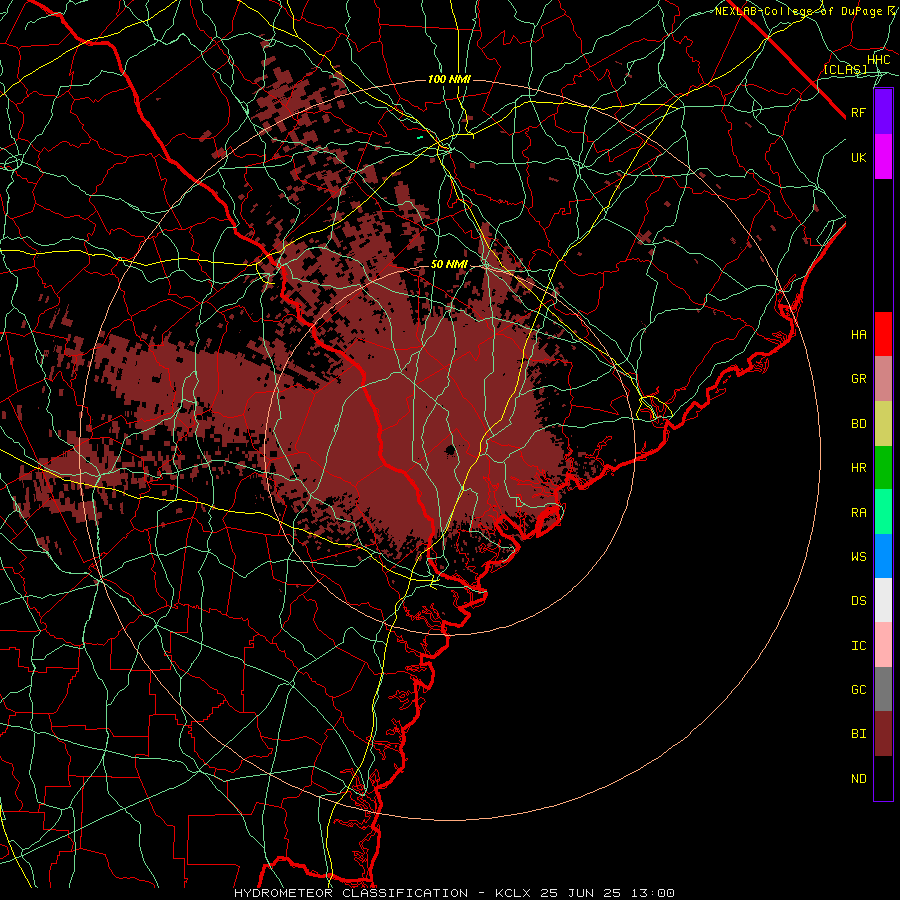The width and height of the screenshot is (900, 900).
Task: Click the IC legend label
Action: click(x=859, y=646)
